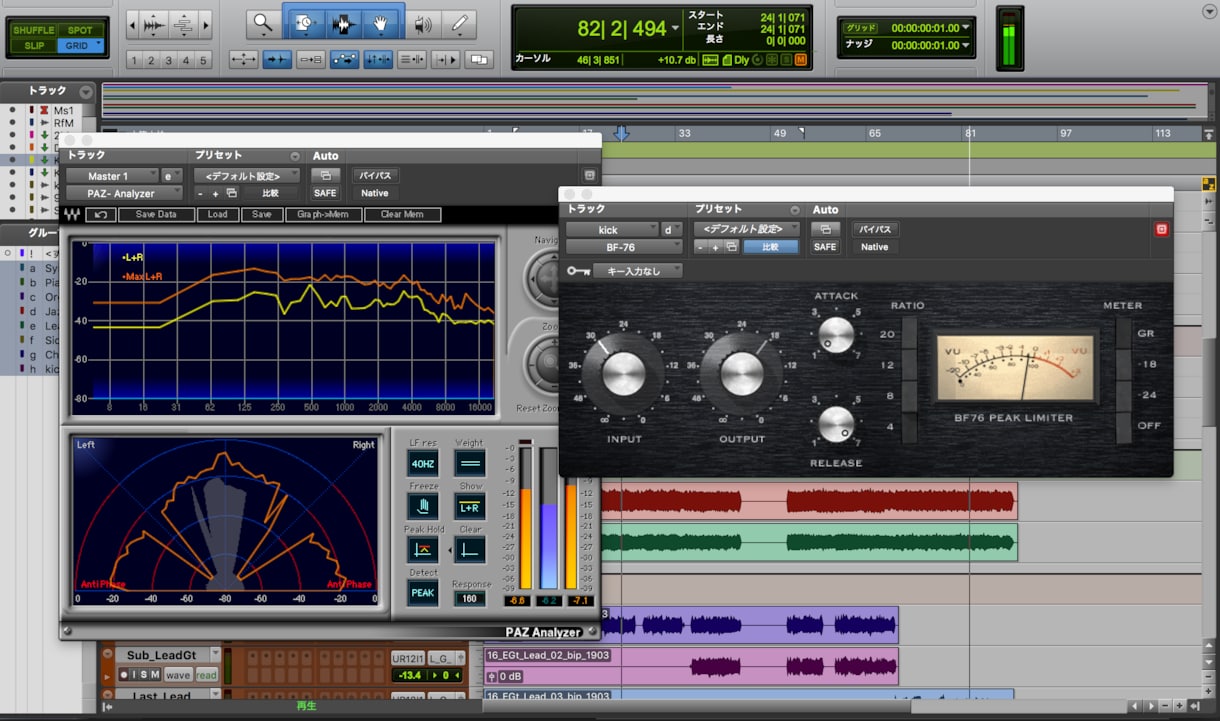Click bypass button in BF-76 window
The width and height of the screenshot is (1220, 721).
pos(875,229)
